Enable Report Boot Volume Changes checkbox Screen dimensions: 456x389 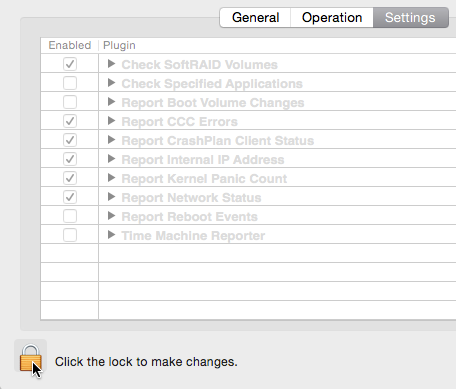point(70,102)
